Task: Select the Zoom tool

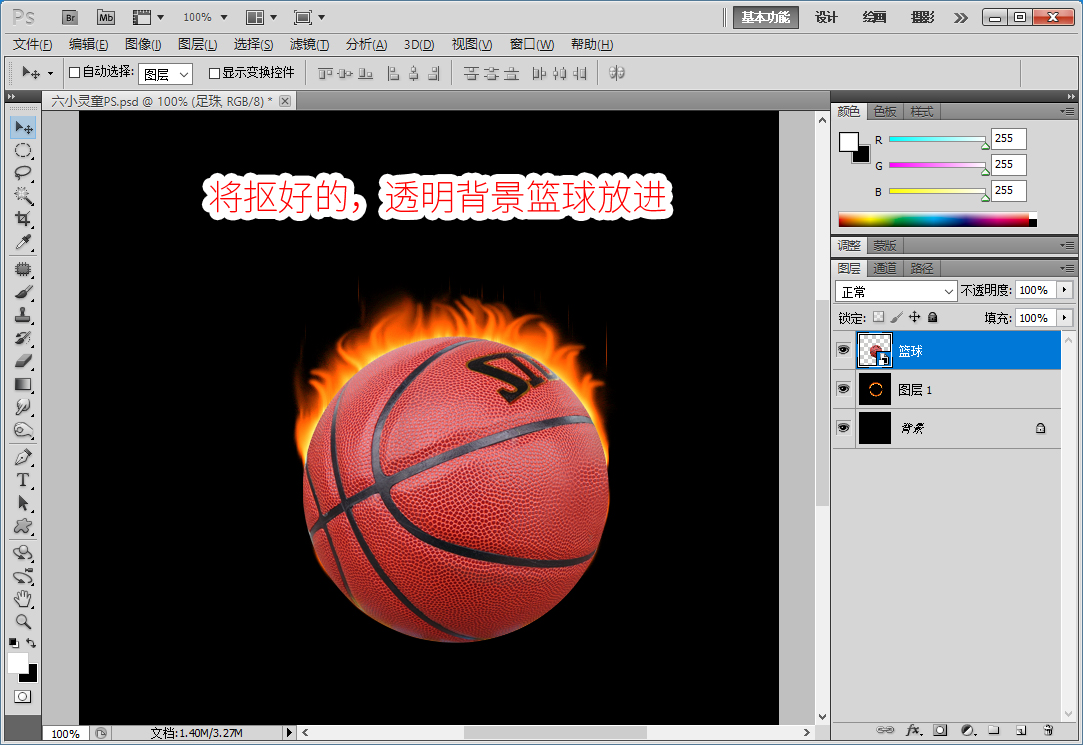Action: [23, 621]
